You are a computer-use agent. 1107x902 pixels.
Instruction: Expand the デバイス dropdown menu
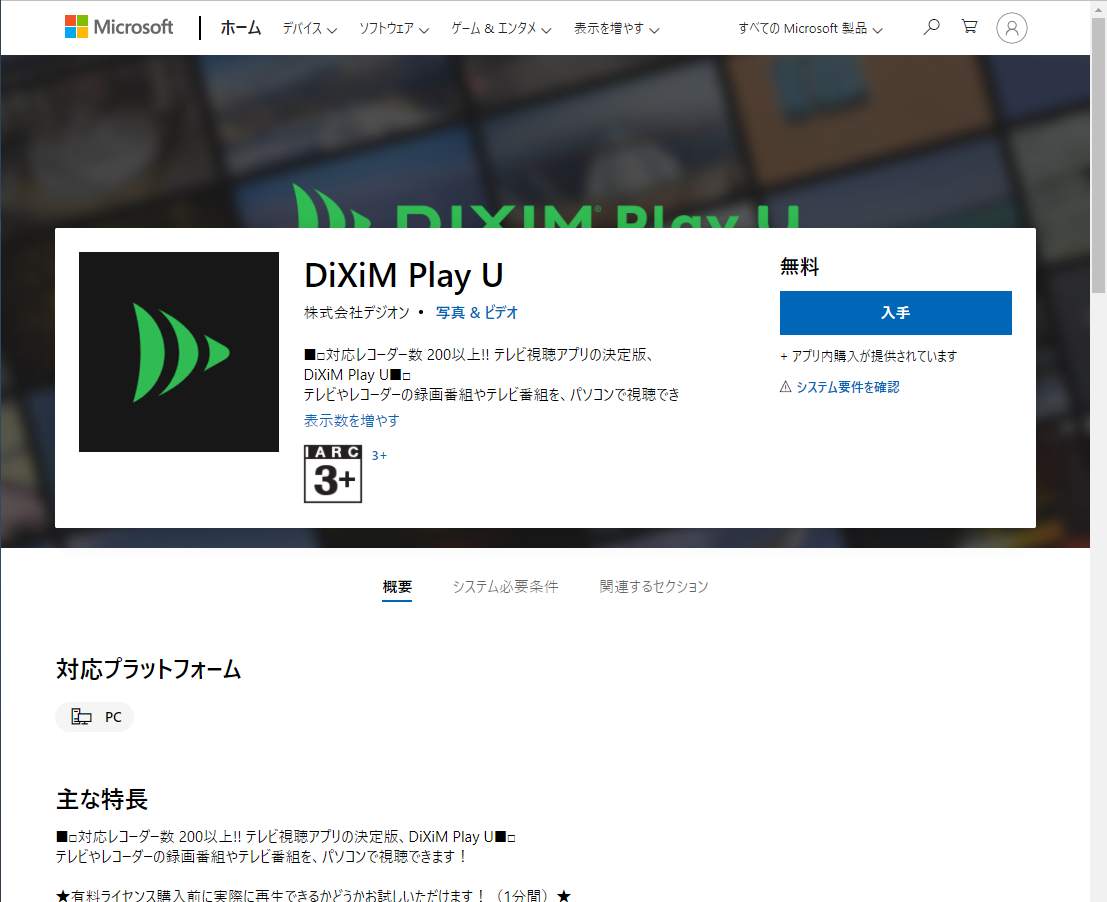(309, 29)
